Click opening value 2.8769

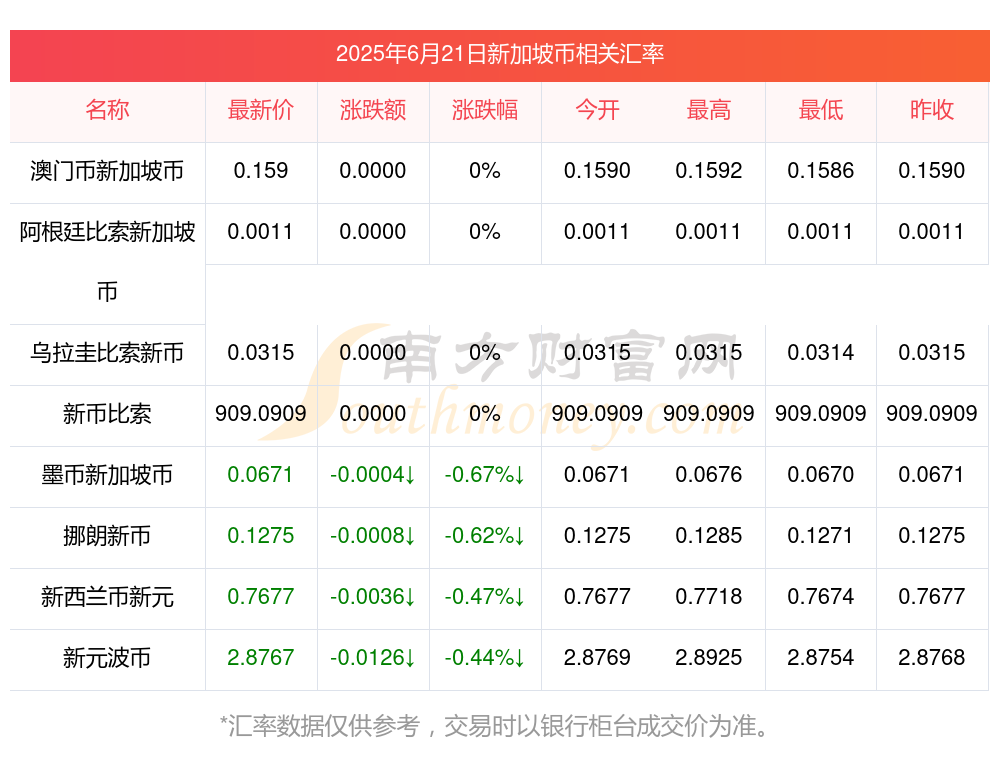tap(597, 657)
